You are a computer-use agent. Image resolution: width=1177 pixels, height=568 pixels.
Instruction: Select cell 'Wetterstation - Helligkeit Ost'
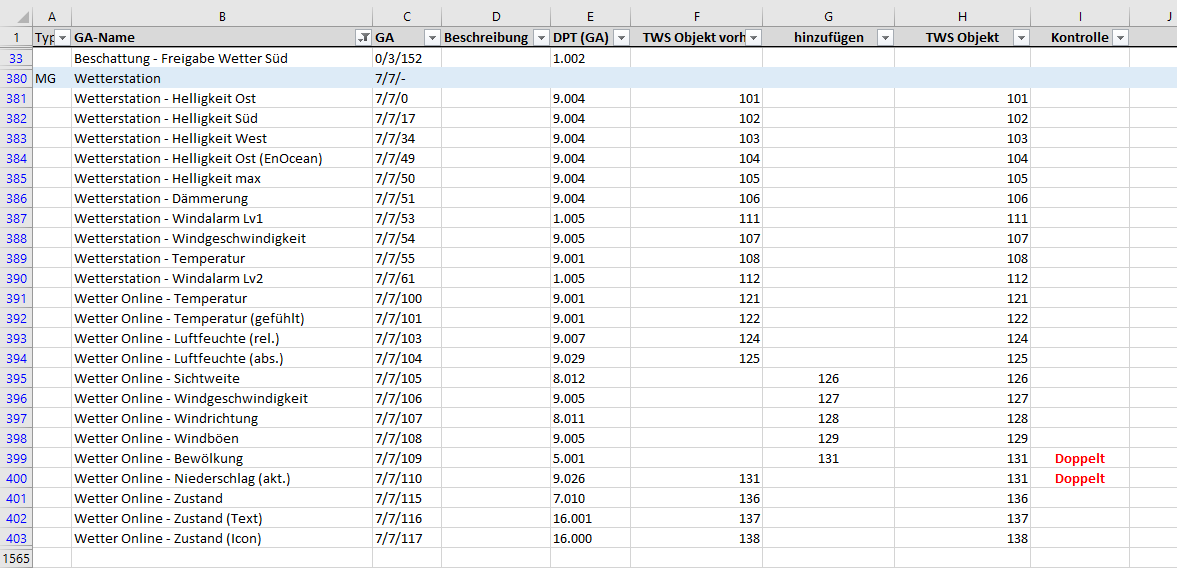click(x=222, y=98)
